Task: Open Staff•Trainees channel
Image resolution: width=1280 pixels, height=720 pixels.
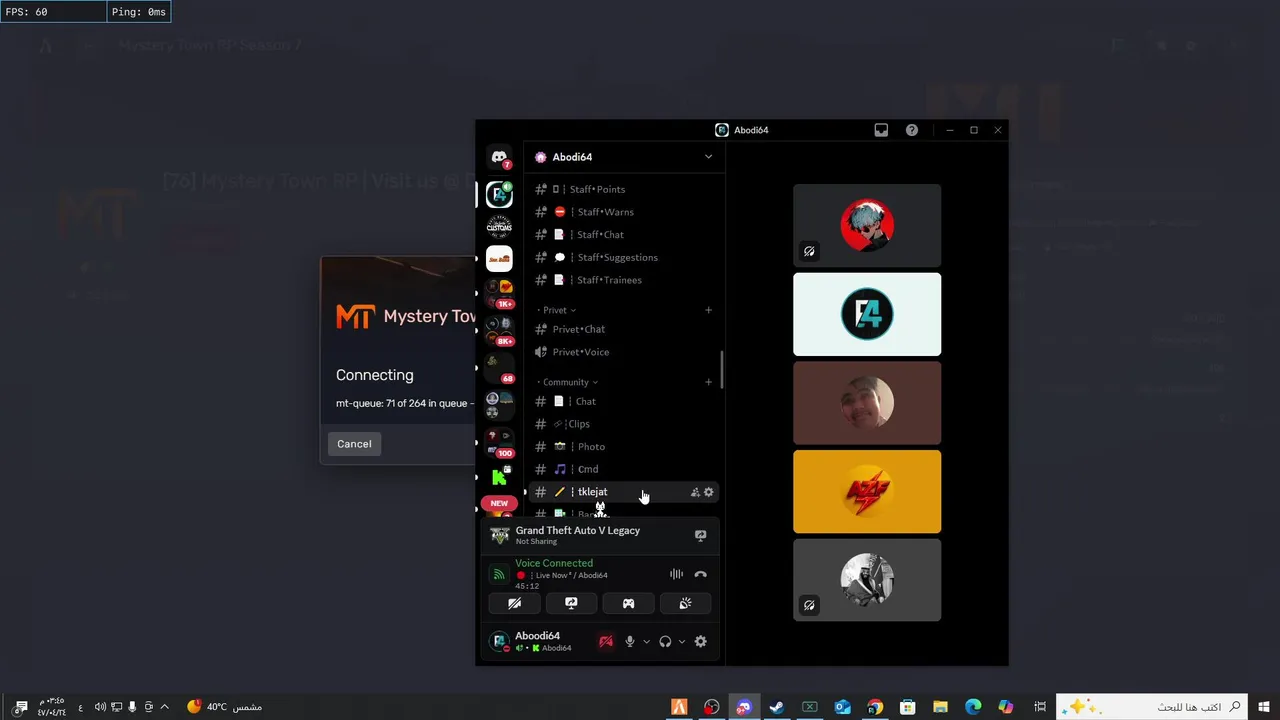Action: pyautogui.click(x=622, y=280)
